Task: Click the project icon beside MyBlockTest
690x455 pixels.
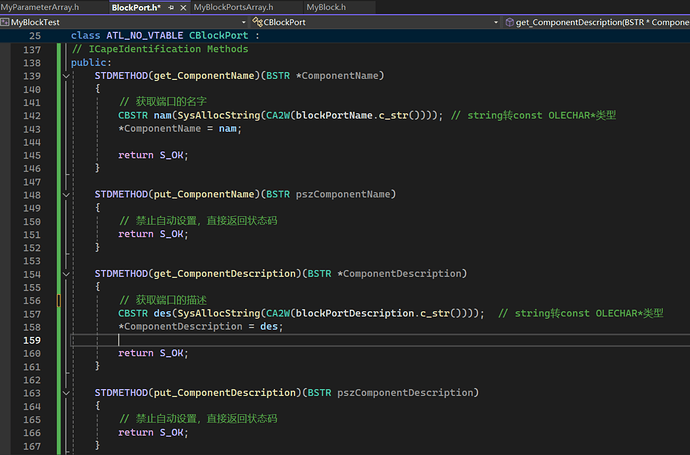Action: pos(5,22)
